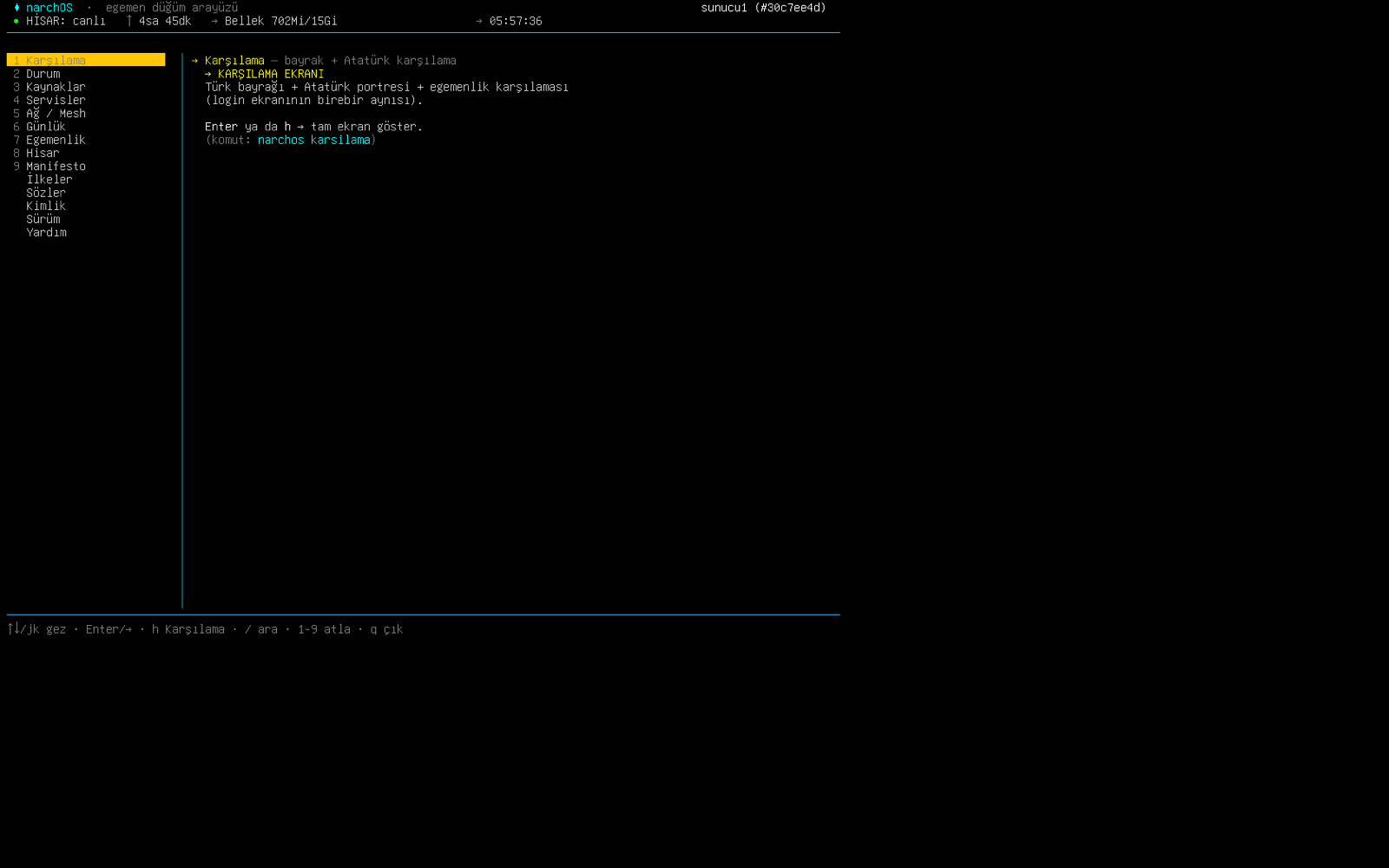The height and width of the screenshot is (868, 1389).
Task: Click the '(login ekranının birebir aynısı).' line
Action: [314, 100]
